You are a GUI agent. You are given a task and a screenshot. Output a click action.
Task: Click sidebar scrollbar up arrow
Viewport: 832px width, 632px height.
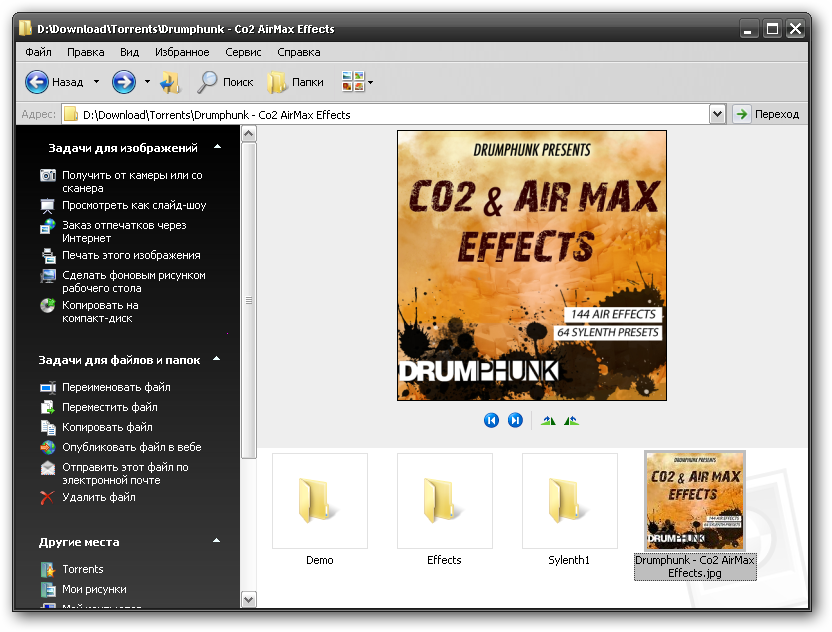coord(248,134)
